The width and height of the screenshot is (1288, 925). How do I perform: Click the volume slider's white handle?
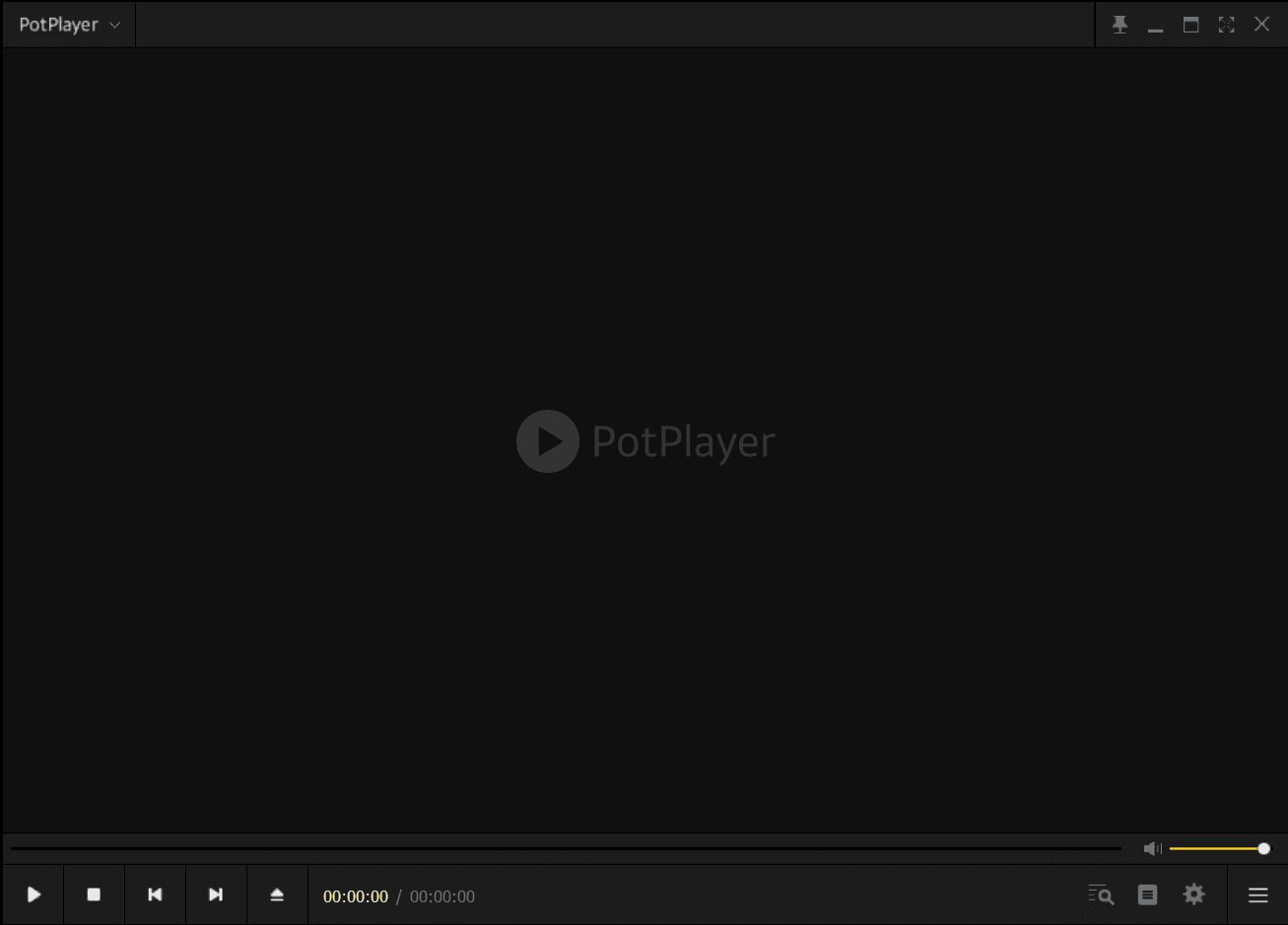(x=1263, y=848)
